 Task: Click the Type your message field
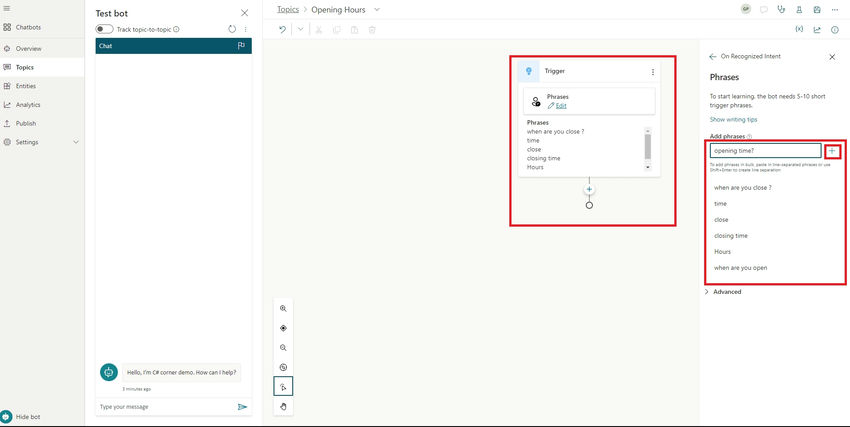(165, 406)
